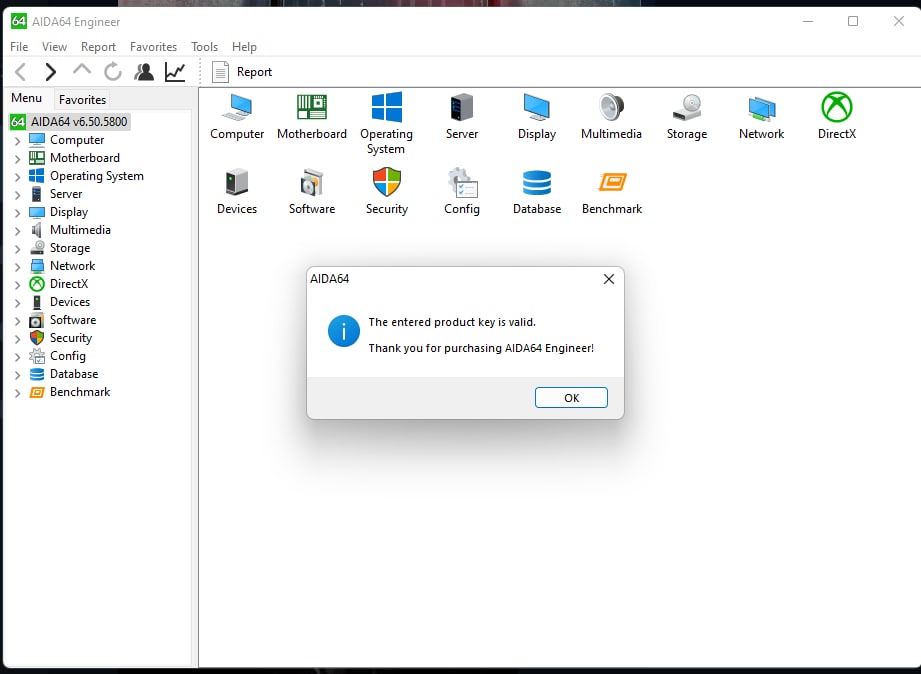Expand the Security tree node
Image resolution: width=921 pixels, height=674 pixels.
(x=18, y=338)
